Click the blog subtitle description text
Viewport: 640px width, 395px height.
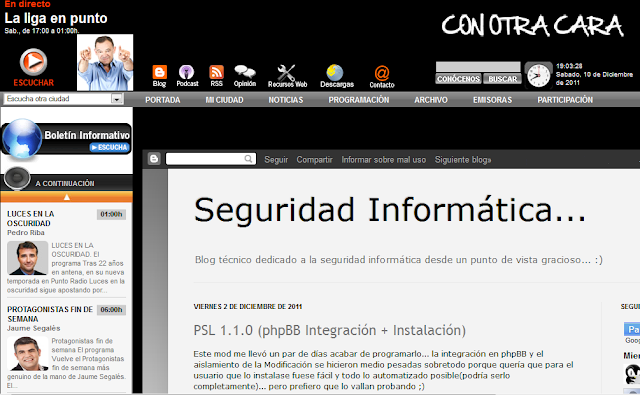(x=399, y=260)
